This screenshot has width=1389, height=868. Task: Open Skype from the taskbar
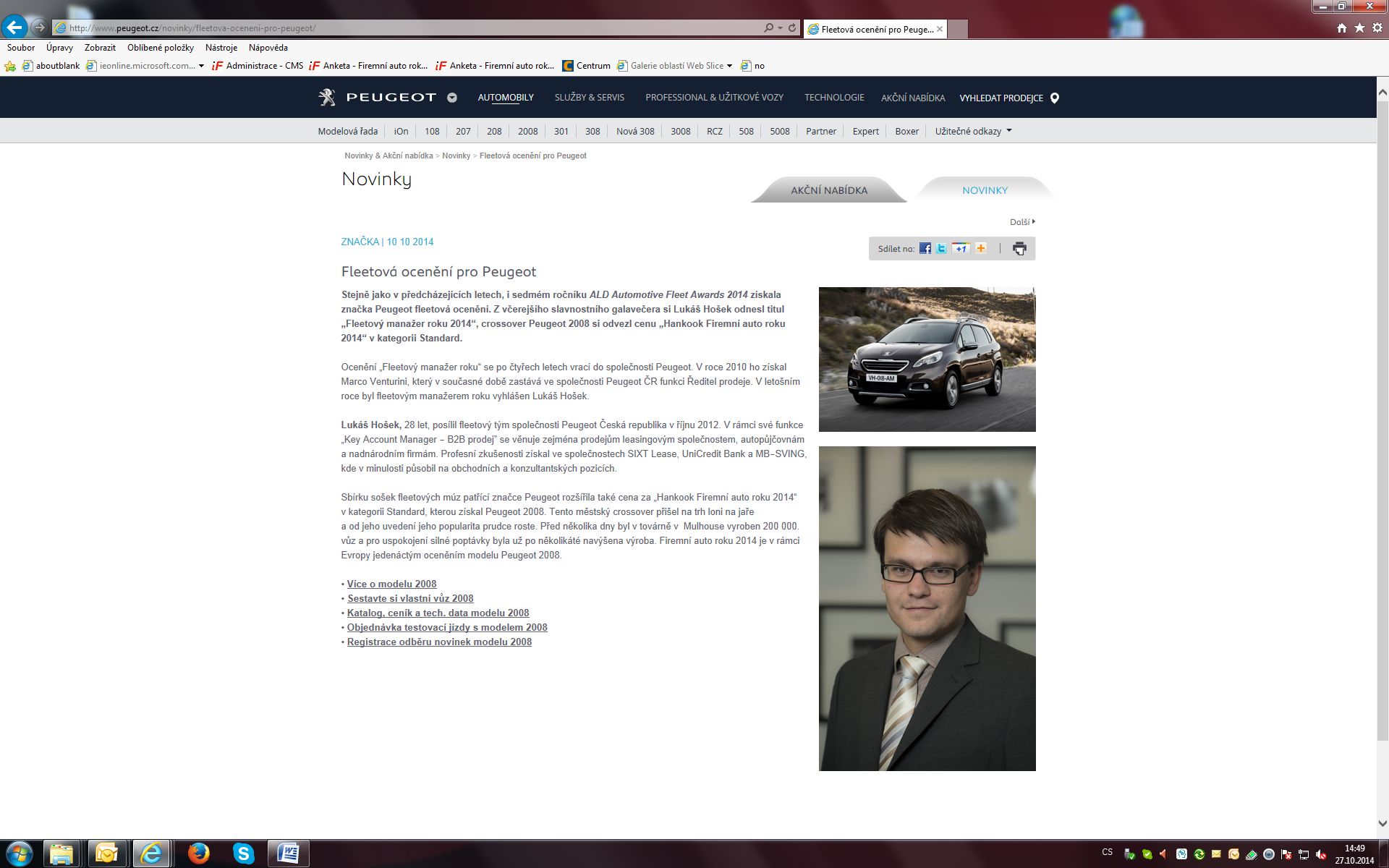click(x=244, y=854)
